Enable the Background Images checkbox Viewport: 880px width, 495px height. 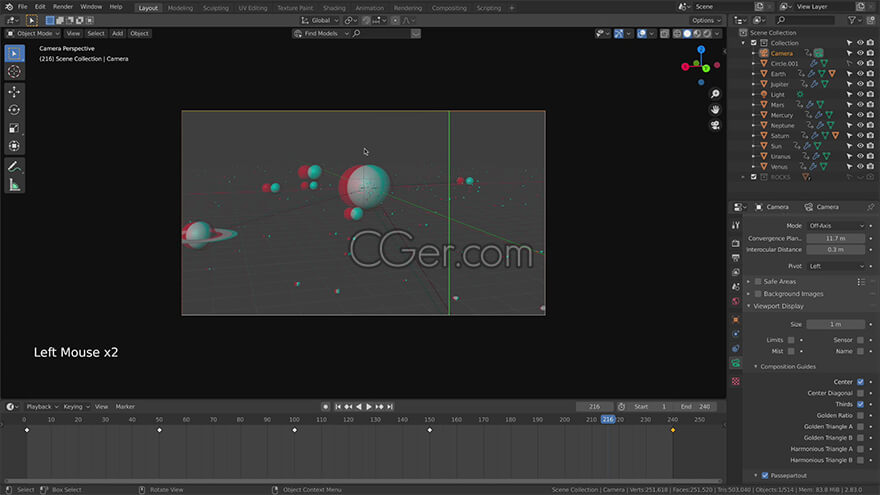click(758, 294)
